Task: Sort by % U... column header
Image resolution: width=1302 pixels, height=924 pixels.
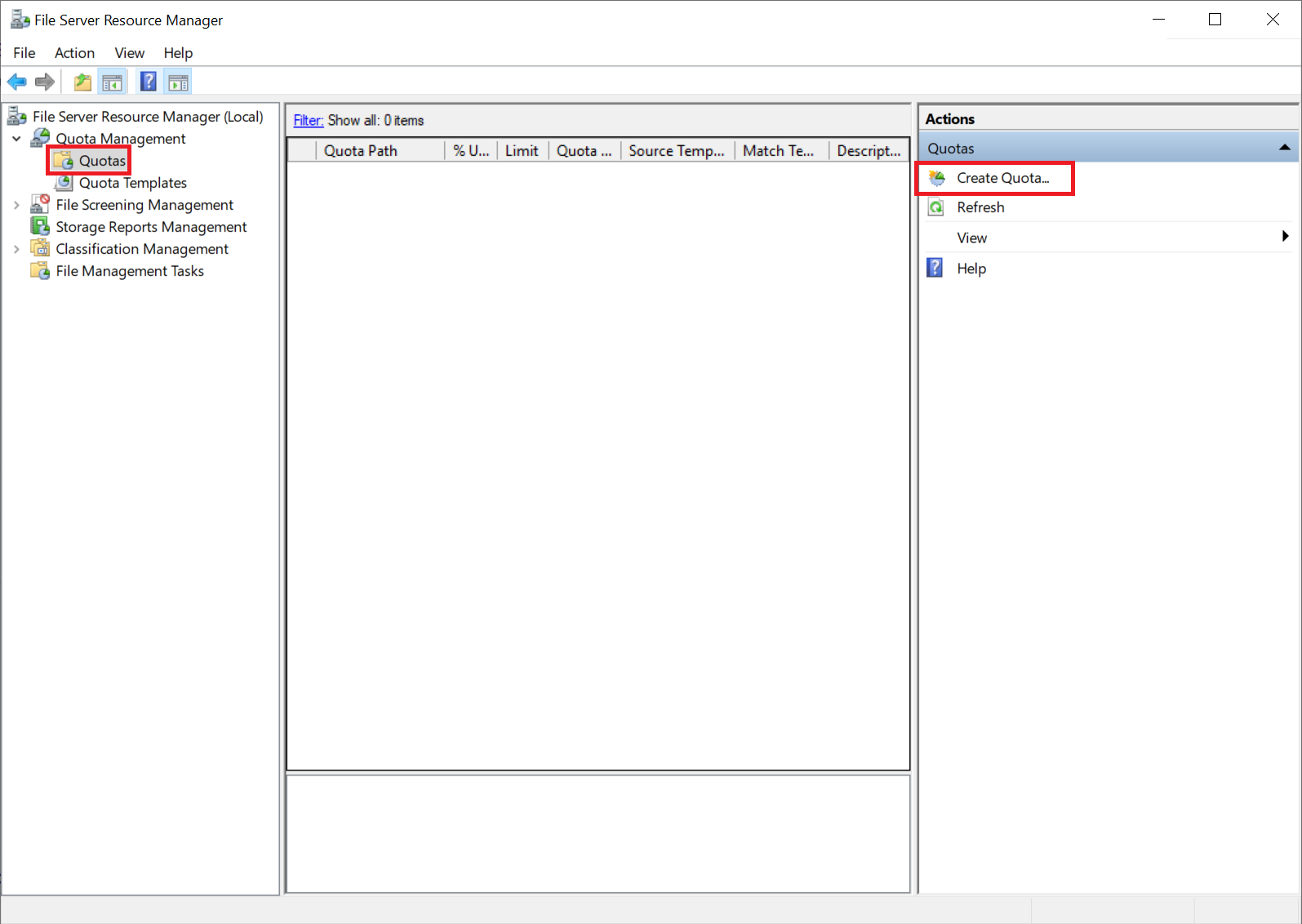Action: (x=470, y=150)
